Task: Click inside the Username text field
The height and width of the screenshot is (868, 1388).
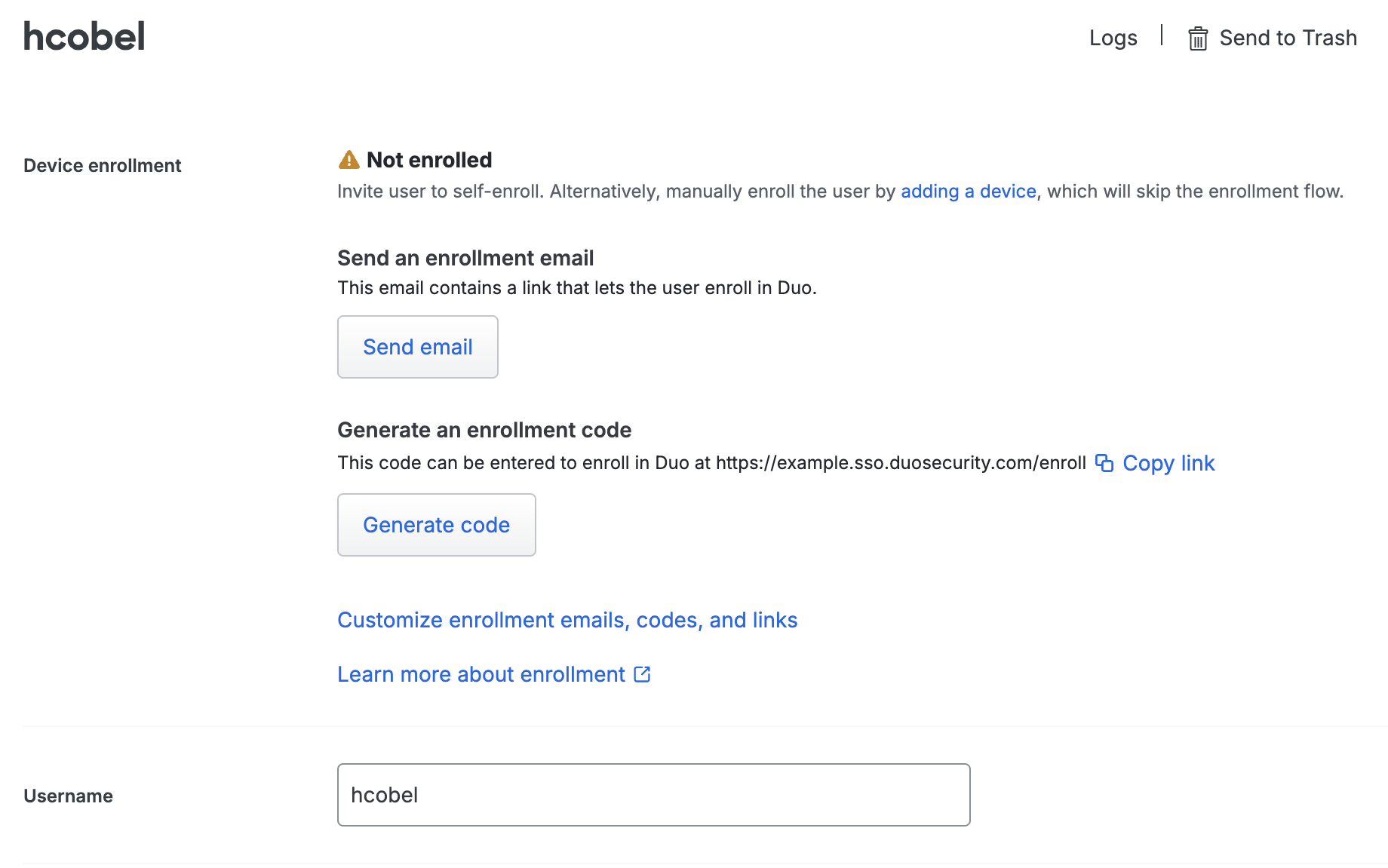Action: coord(653,794)
